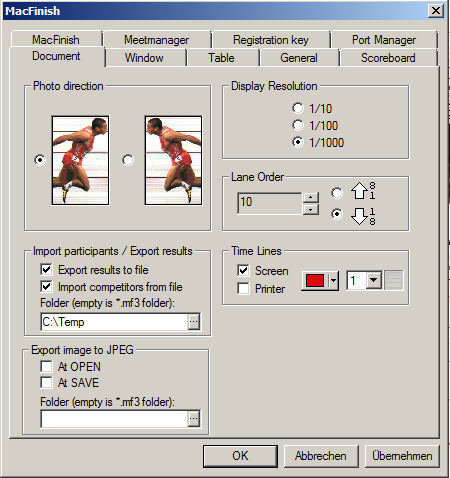Open the time line width dropdown
Image resolution: width=450 pixels, height=478 pixels.
pyautogui.click(x=374, y=280)
